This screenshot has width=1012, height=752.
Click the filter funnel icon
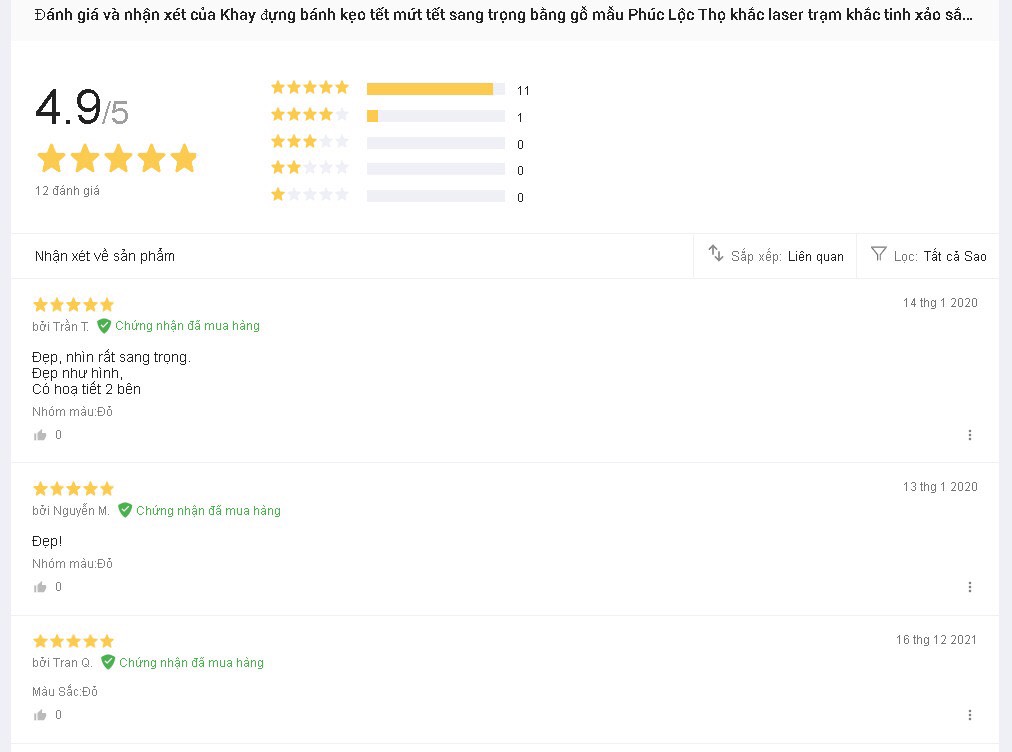pyautogui.click(x=879, y=254)
